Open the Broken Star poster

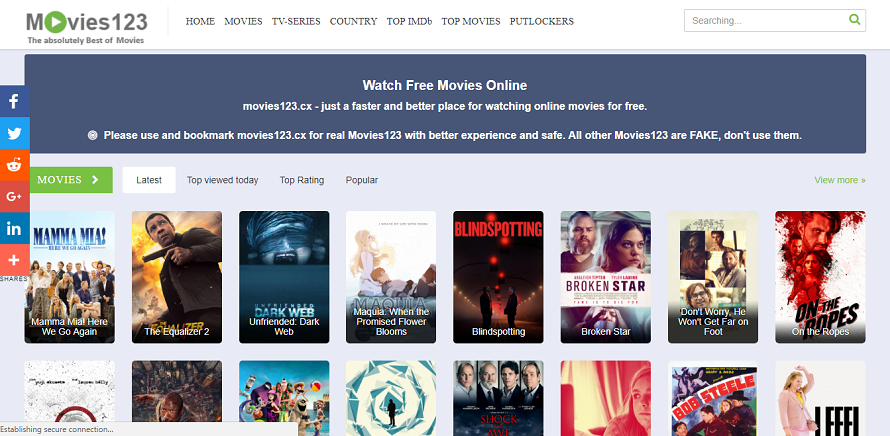coord(606,277)
